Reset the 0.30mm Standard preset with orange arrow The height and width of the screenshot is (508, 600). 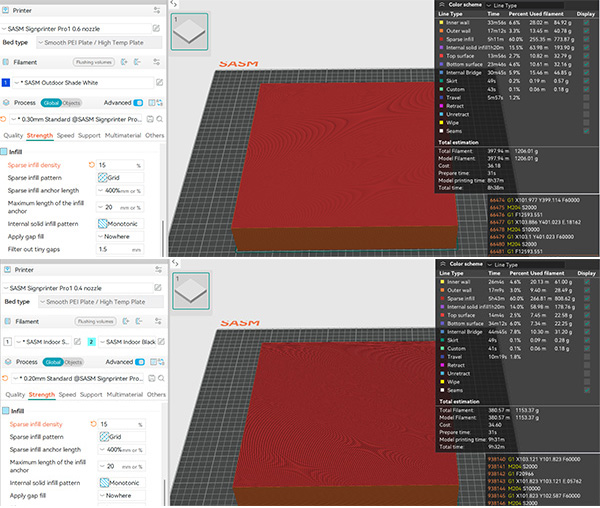coord(3,119)
